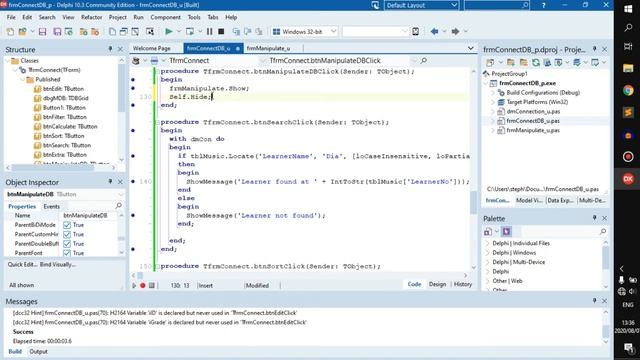
Task: Open the Component menu
Action: 165,17
